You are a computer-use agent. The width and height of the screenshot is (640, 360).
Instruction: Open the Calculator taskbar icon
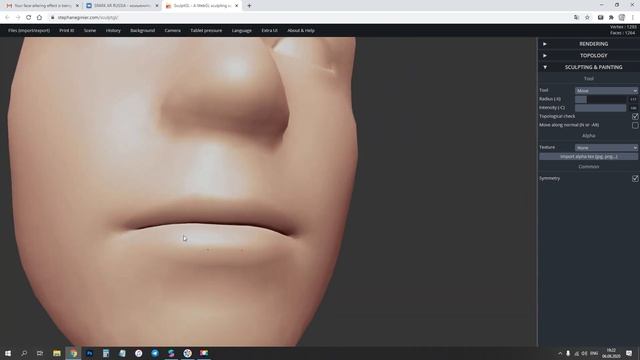106,353
